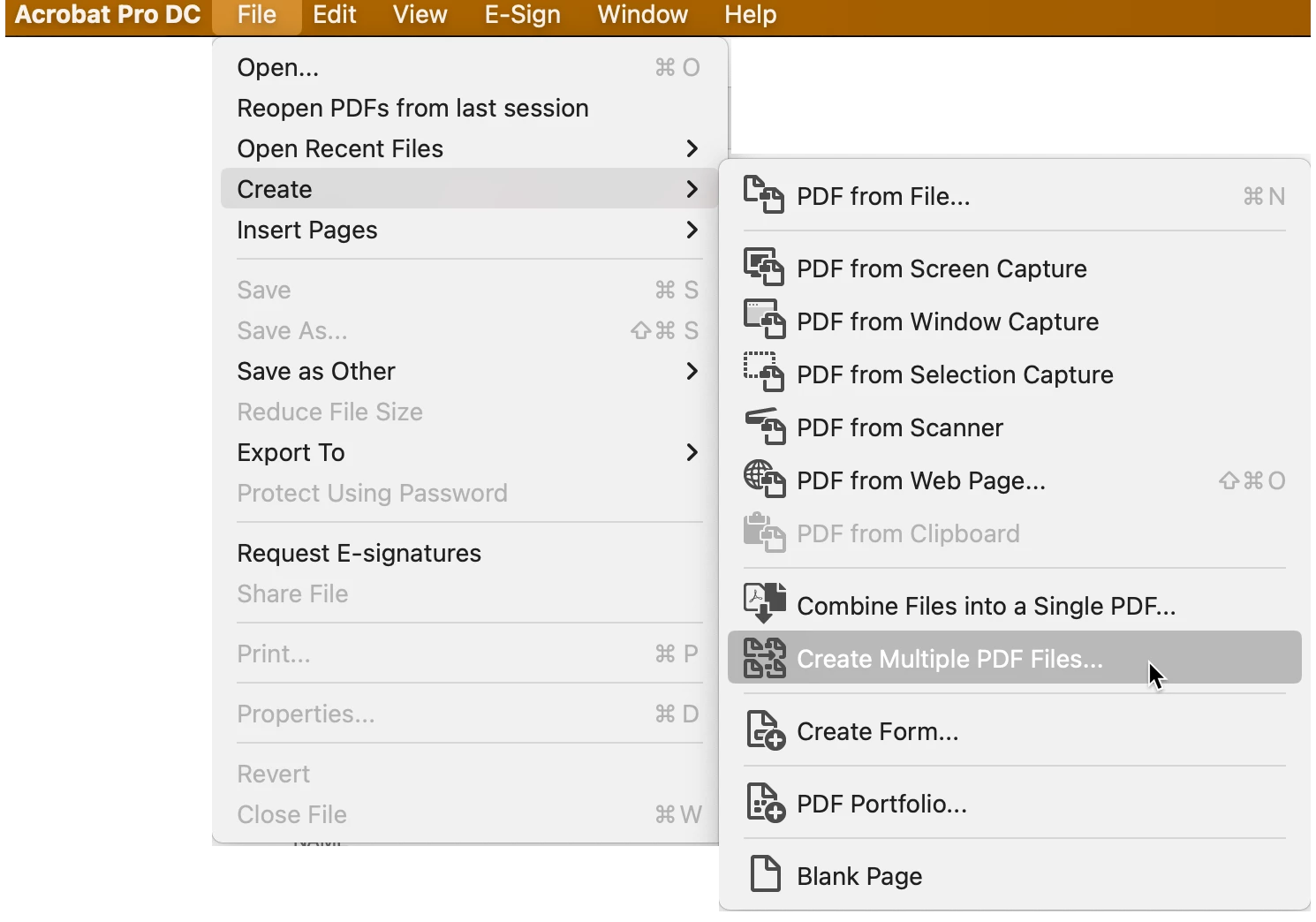The width and height of the screenshot is (1316, 922).
Task: Click the dimmed Properties... entry
Action: click(x=468, y=714)
